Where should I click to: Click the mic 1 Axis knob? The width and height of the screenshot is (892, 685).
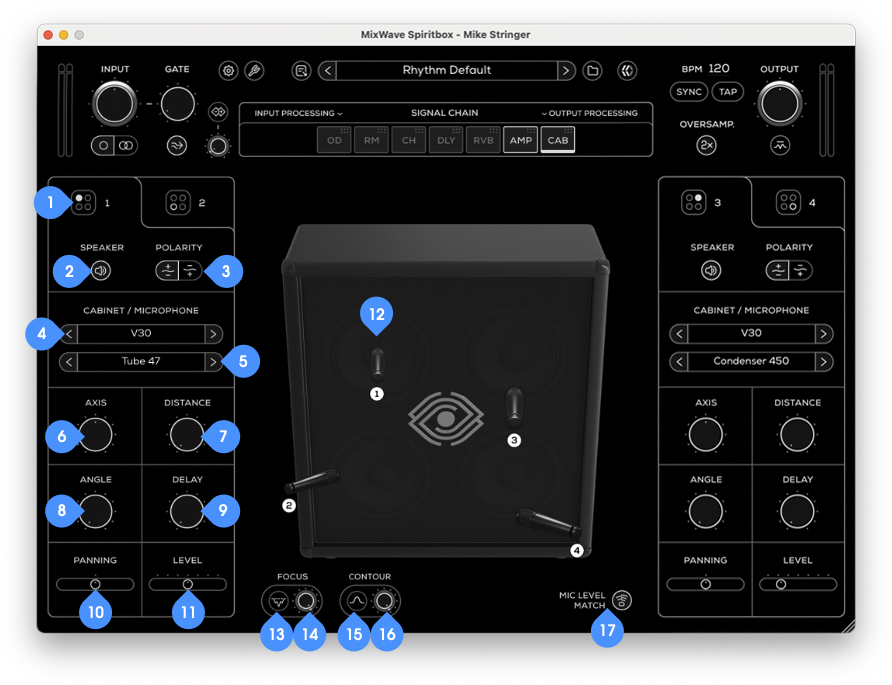[96, 435]
